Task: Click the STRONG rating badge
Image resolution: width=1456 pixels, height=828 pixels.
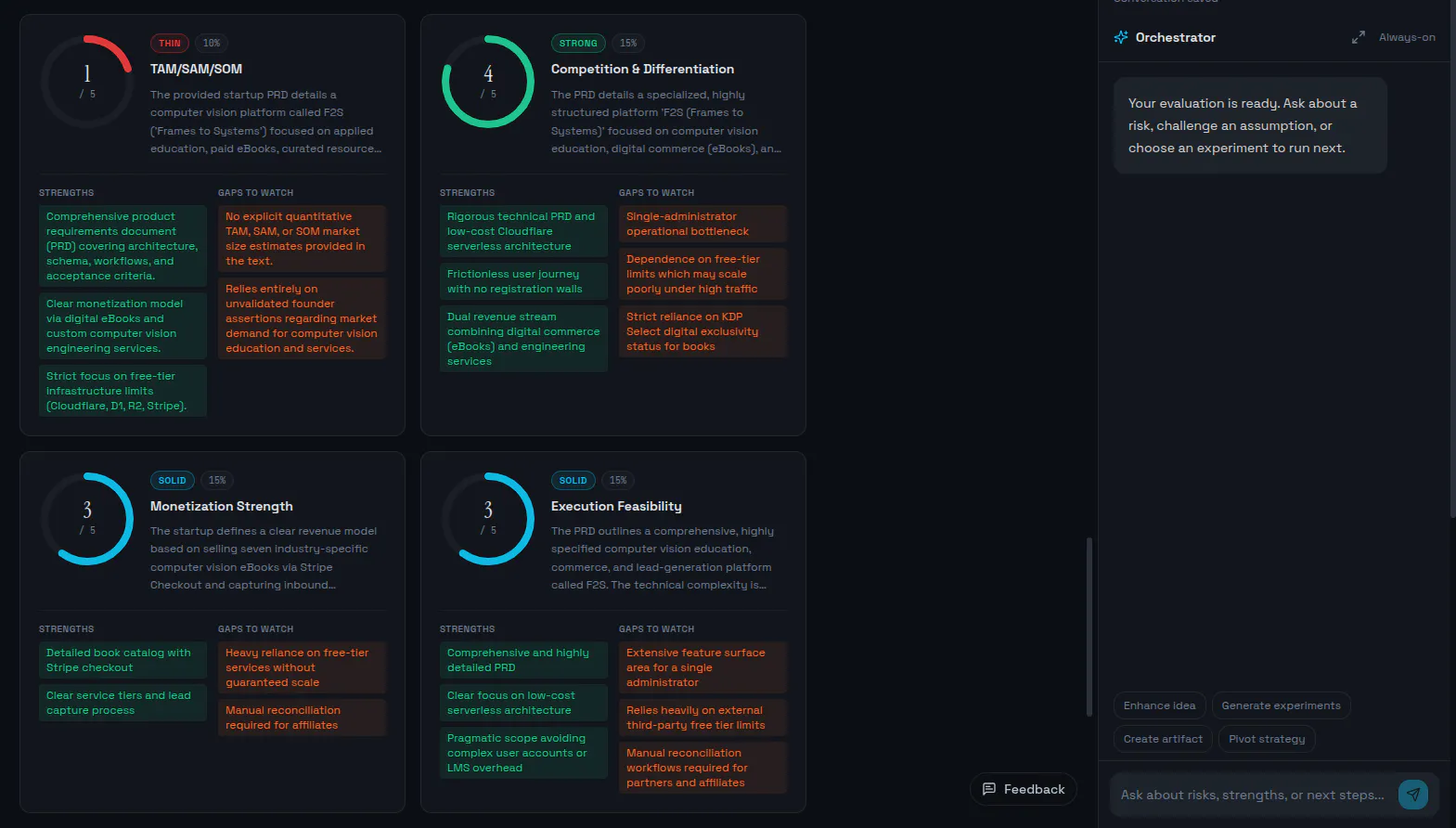Action: pyautogui.click(x=578, y=43)
